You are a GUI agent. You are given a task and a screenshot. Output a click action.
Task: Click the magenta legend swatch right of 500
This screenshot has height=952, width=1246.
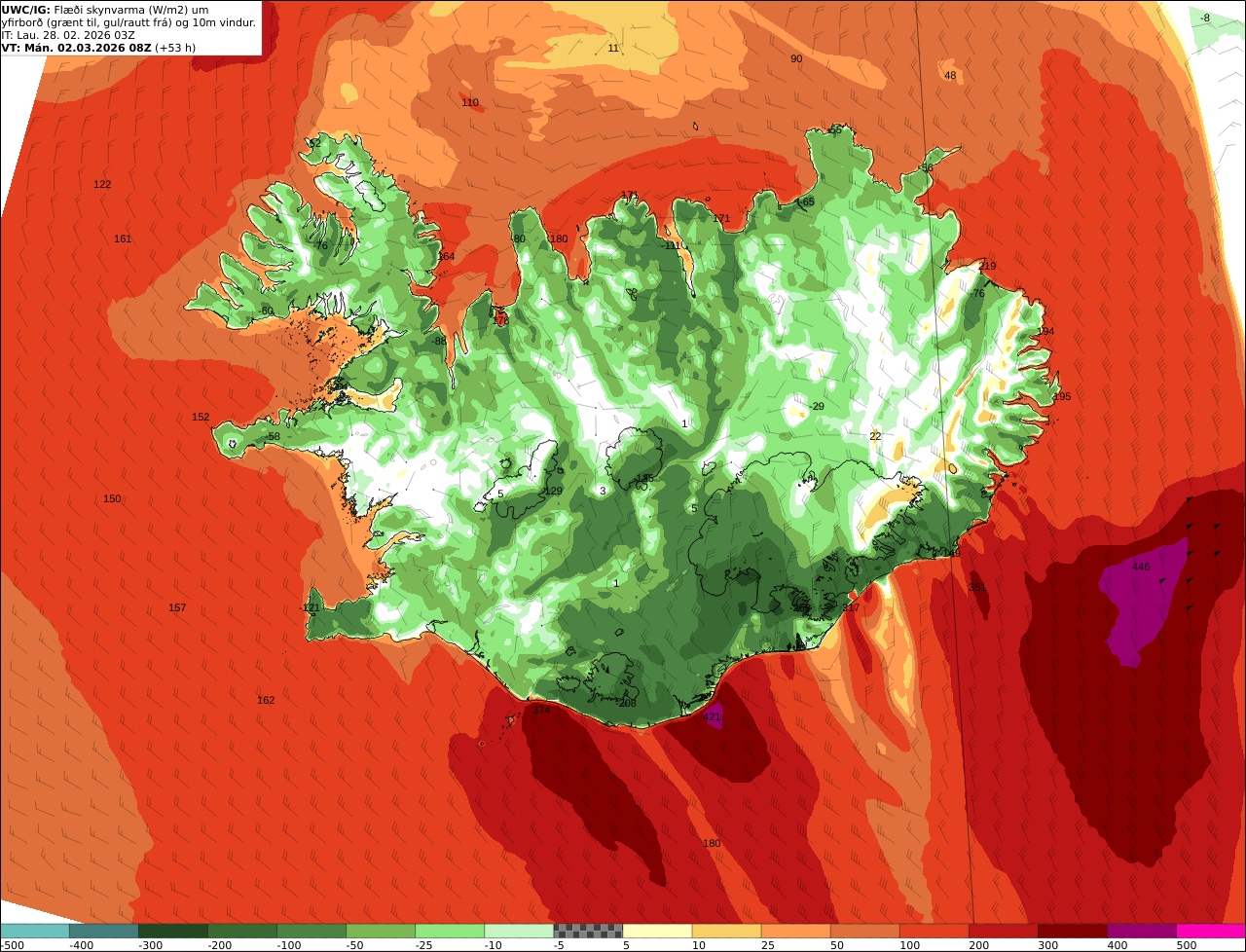tap(1211, 931)
